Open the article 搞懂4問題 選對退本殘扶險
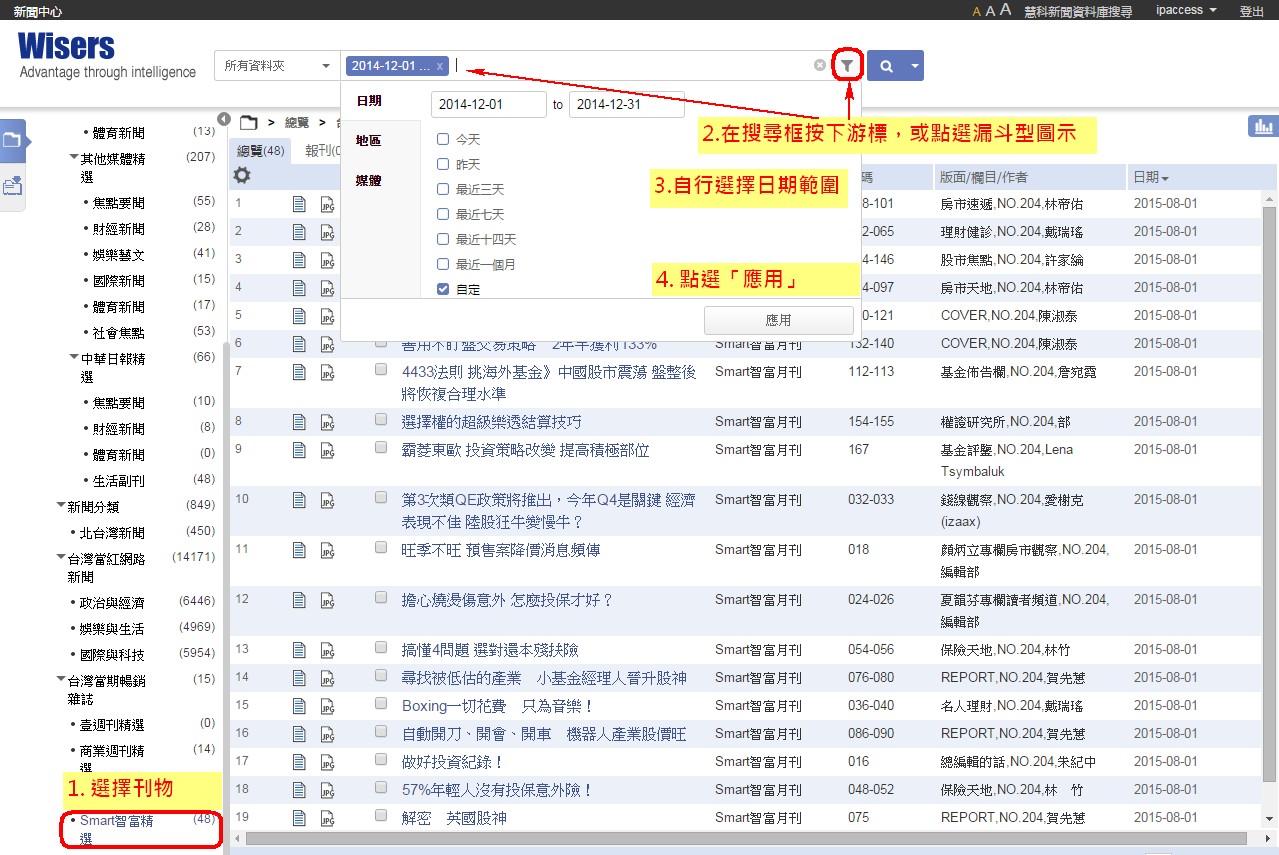Screen dimensions: 1279x855 pyautogui.click(x=490, y=650)
